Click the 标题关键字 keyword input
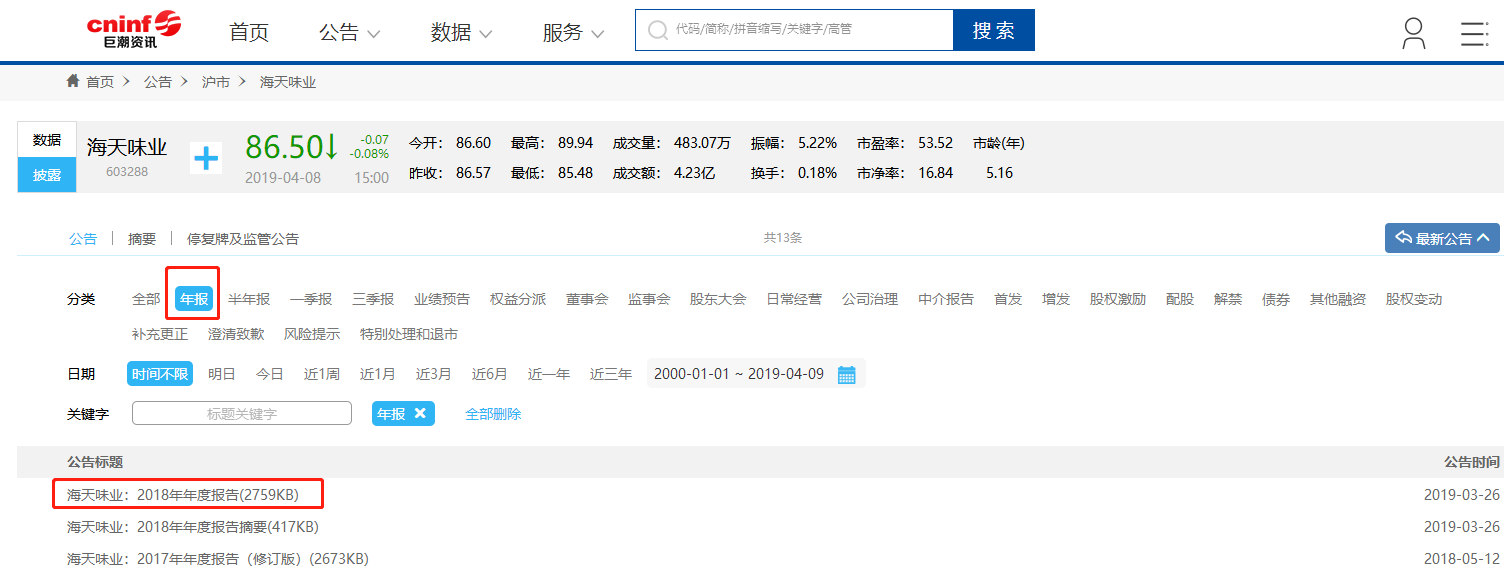 242,413
